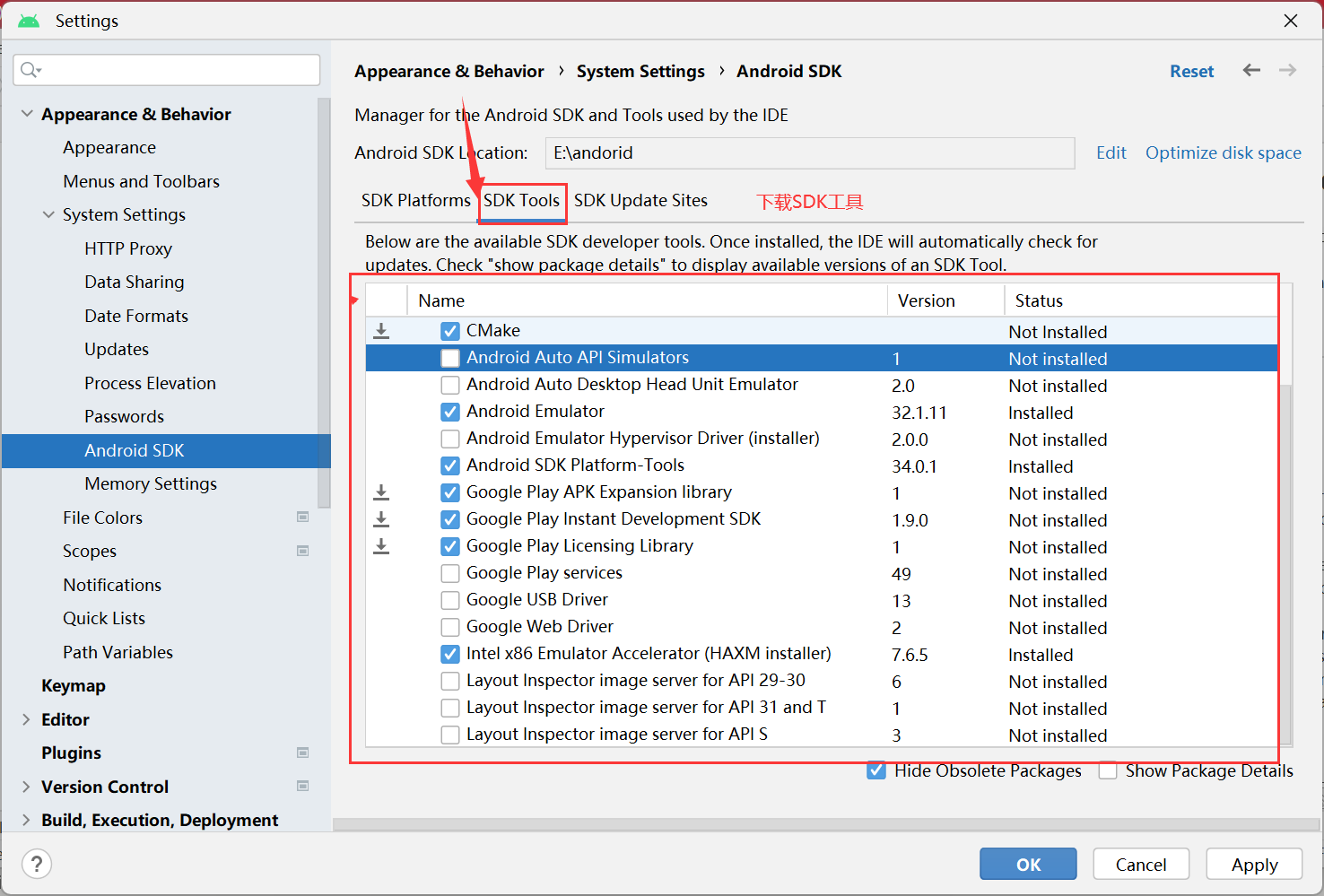Expand the Editor tree node
The height and width of the screenshot is (896, 1324).
[26, 719]
